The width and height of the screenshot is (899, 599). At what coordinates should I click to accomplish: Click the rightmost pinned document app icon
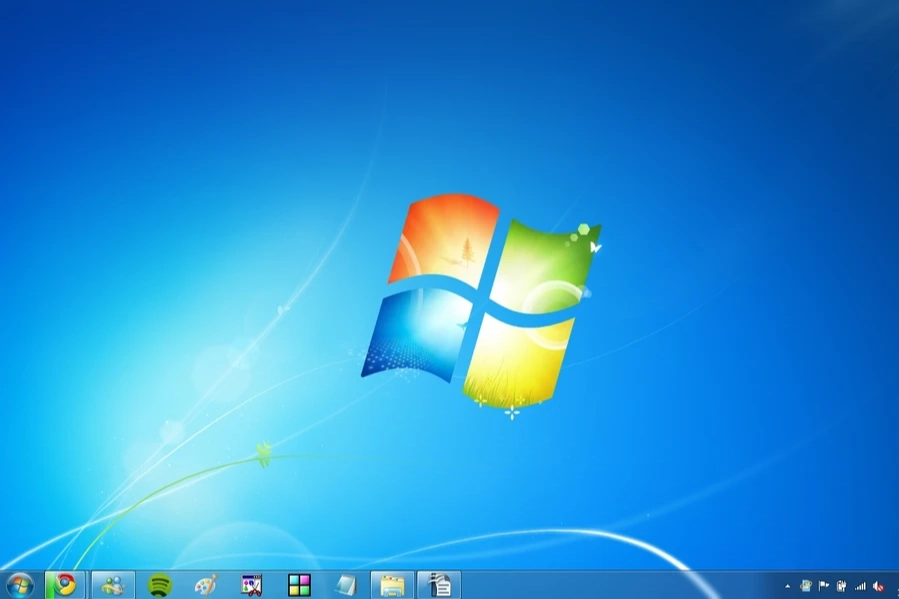[x=439, y=585]
